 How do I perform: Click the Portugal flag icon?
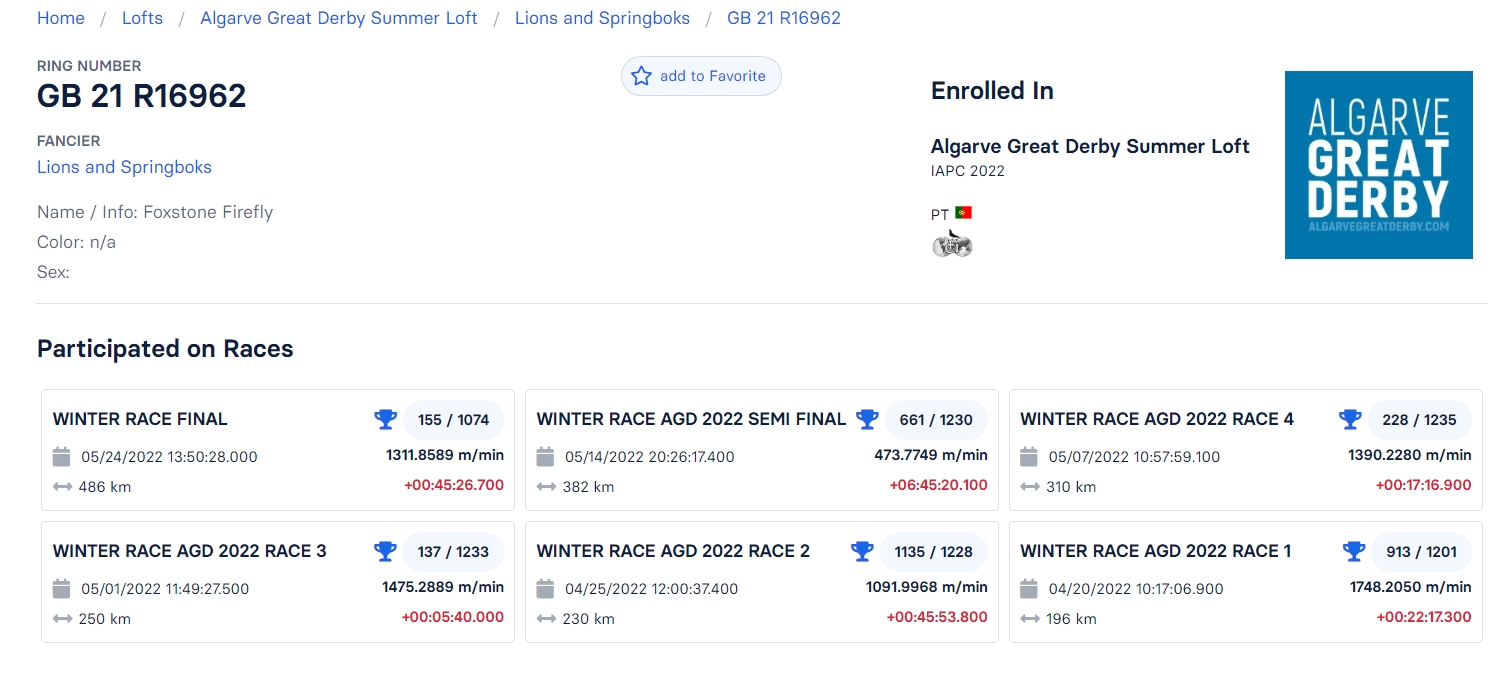(x=963, y=213)
